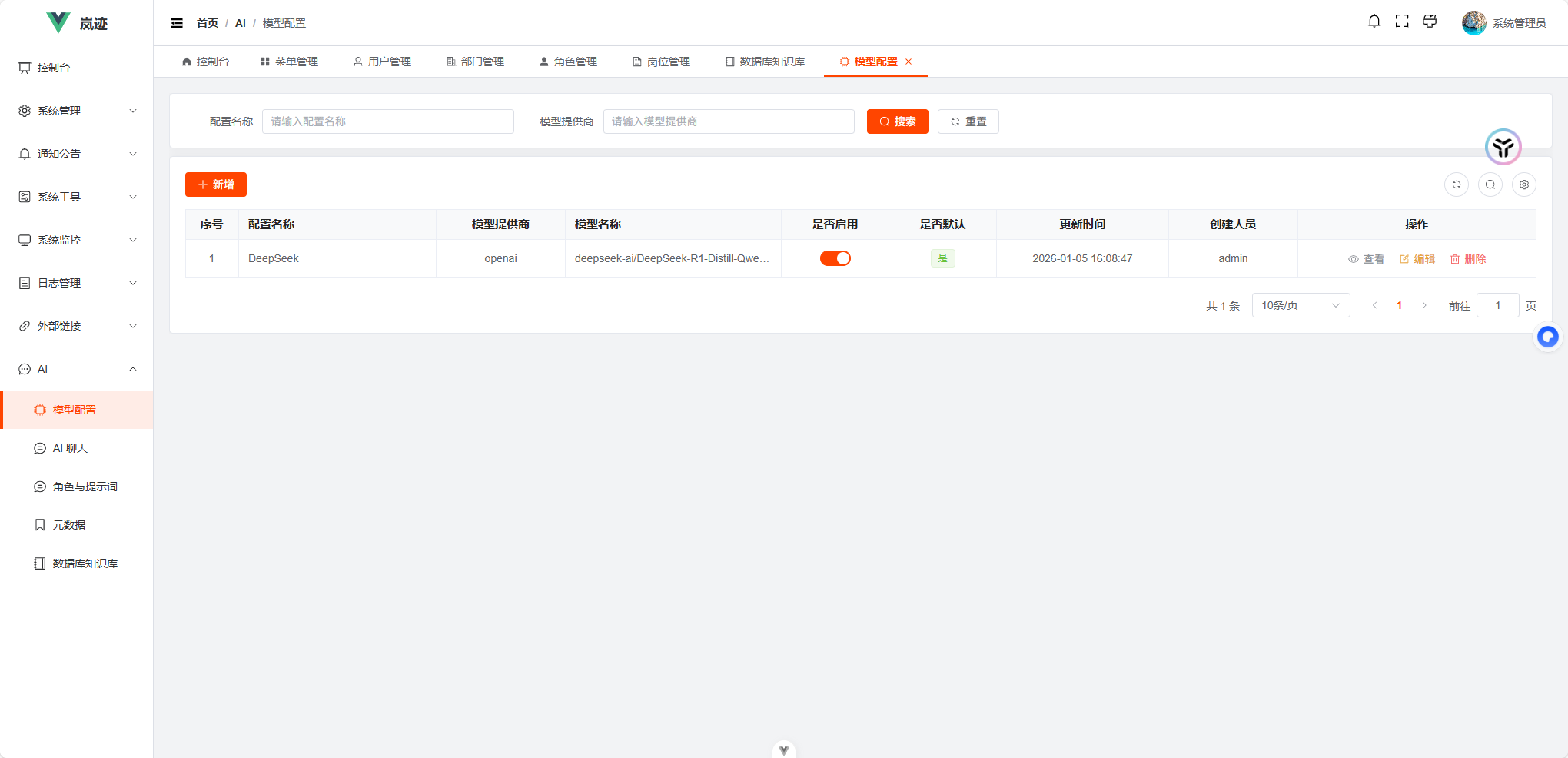Click the 配置名称 input field
1568x758 pixels.
pyautogui.click(x=387, y=121)
